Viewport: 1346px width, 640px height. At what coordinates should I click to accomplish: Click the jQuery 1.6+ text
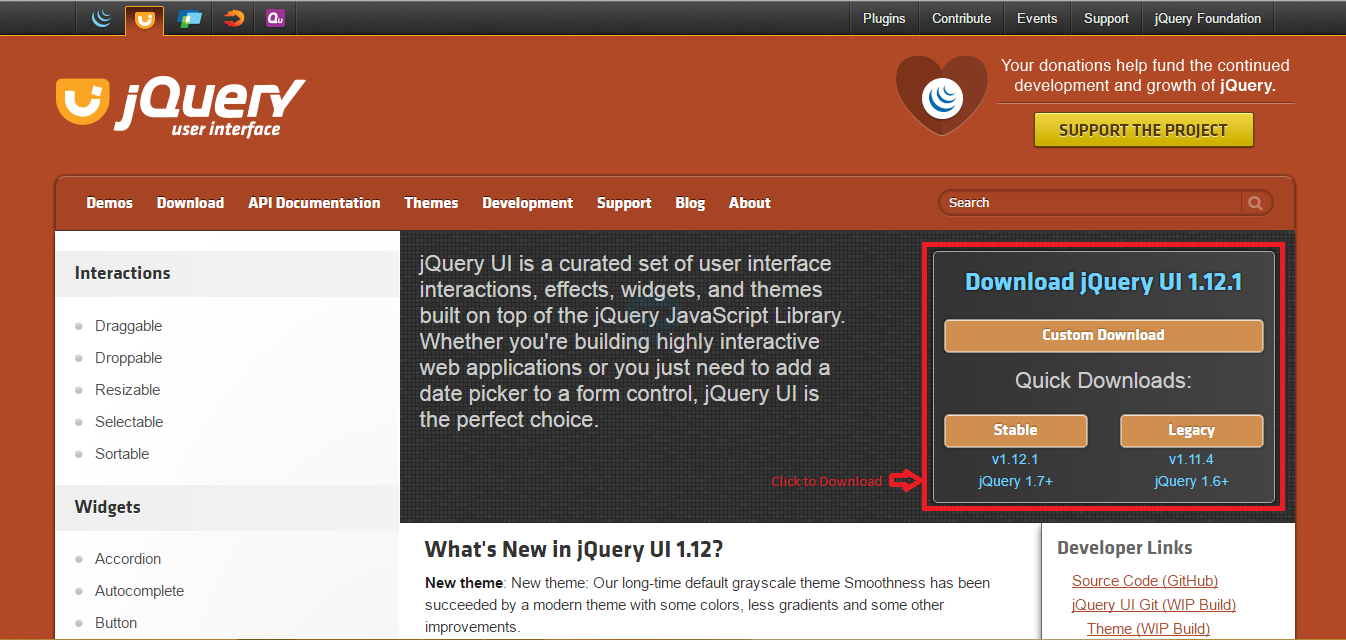pyautogui.click(x=1191, y=482)
